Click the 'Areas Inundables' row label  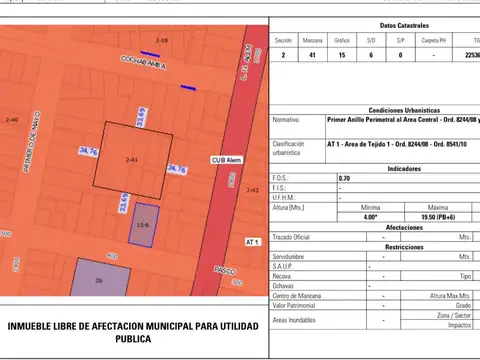click(x=294, y=320)
